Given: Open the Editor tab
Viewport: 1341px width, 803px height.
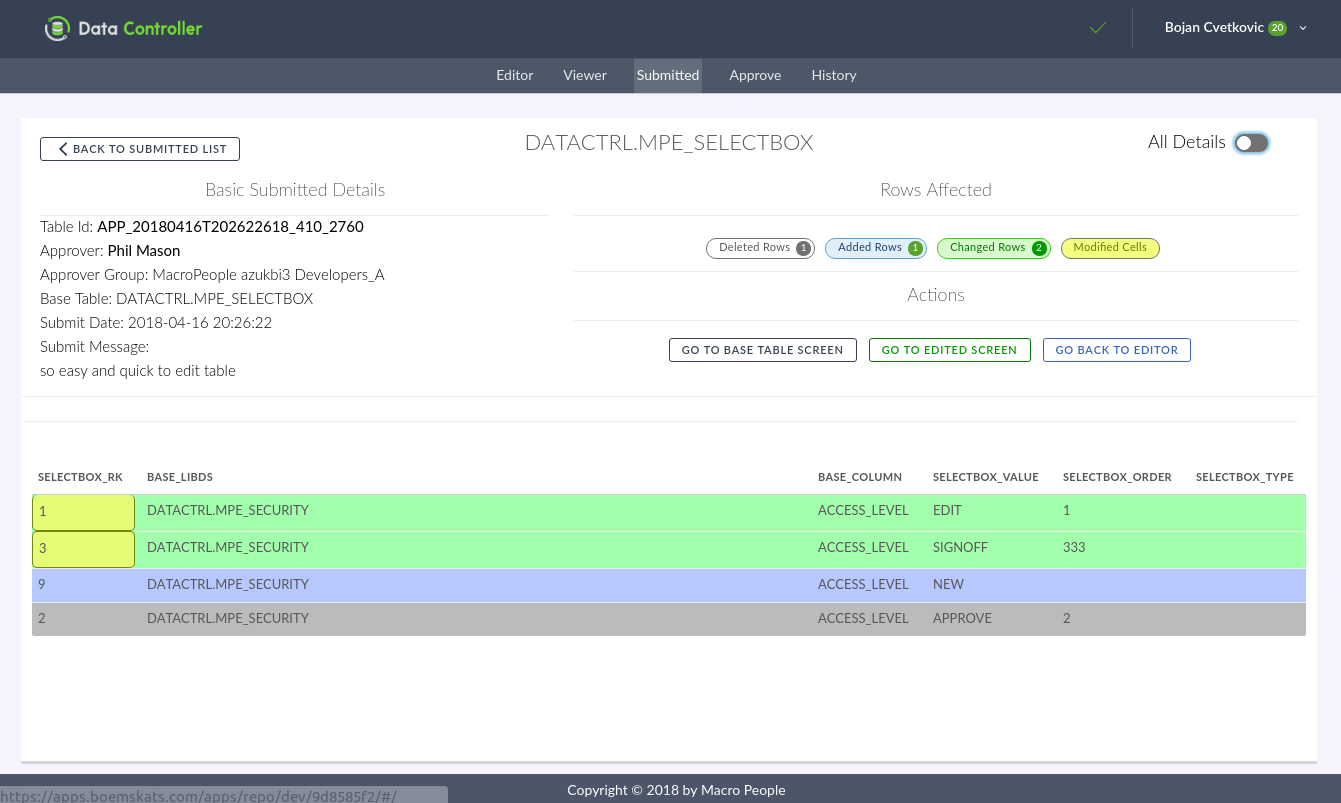Looking at the screenshot, I should [515, 75].
